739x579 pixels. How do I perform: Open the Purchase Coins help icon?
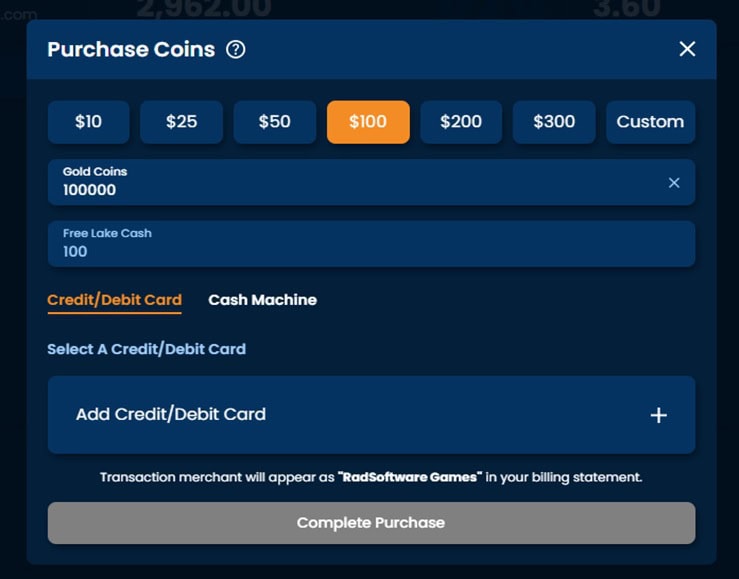click(236, 49)
